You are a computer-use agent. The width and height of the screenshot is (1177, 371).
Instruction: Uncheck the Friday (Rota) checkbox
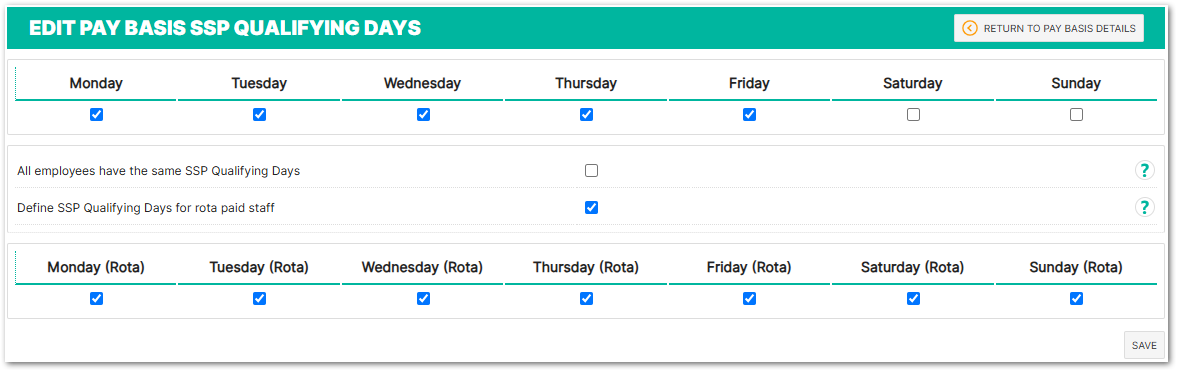749,298
